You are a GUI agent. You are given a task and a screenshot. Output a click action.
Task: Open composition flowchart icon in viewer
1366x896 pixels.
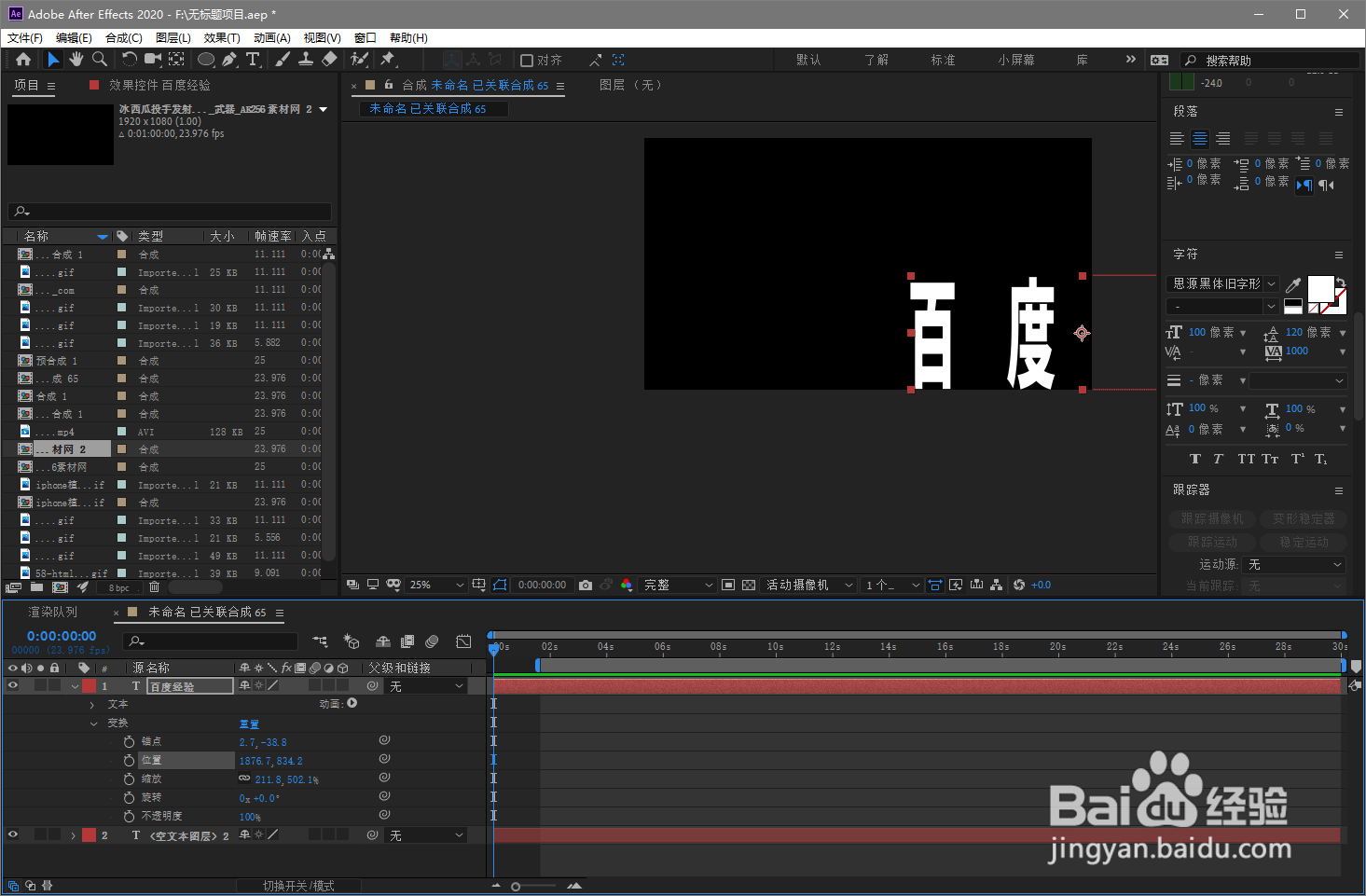click(997, 585)
